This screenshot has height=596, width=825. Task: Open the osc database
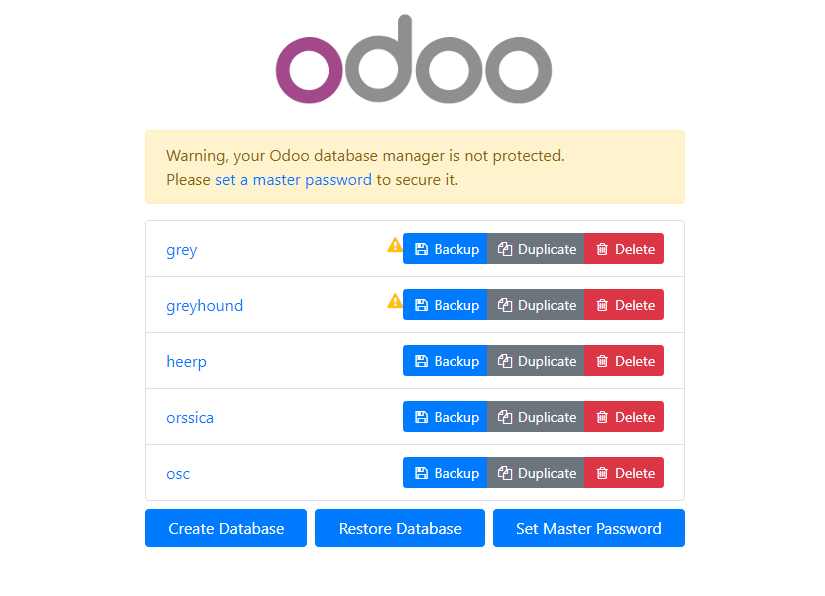(x=178, y=474)
